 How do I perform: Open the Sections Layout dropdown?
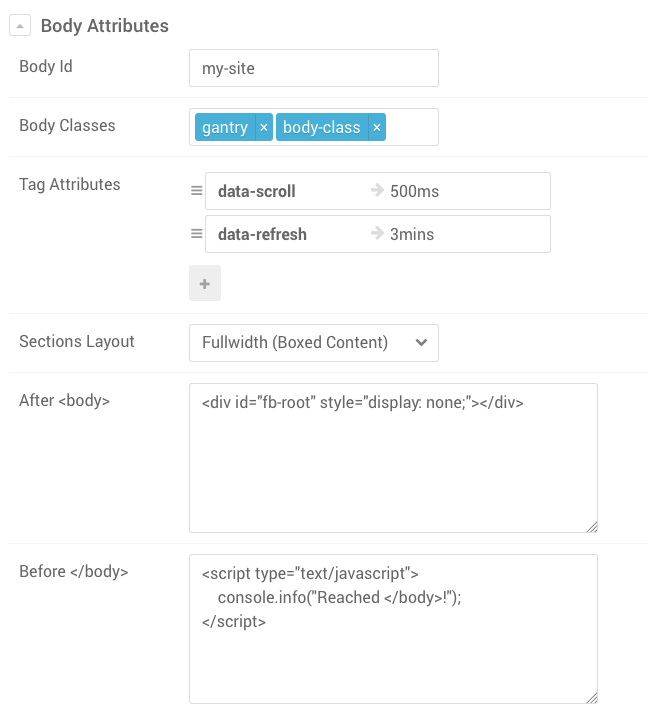313,342
